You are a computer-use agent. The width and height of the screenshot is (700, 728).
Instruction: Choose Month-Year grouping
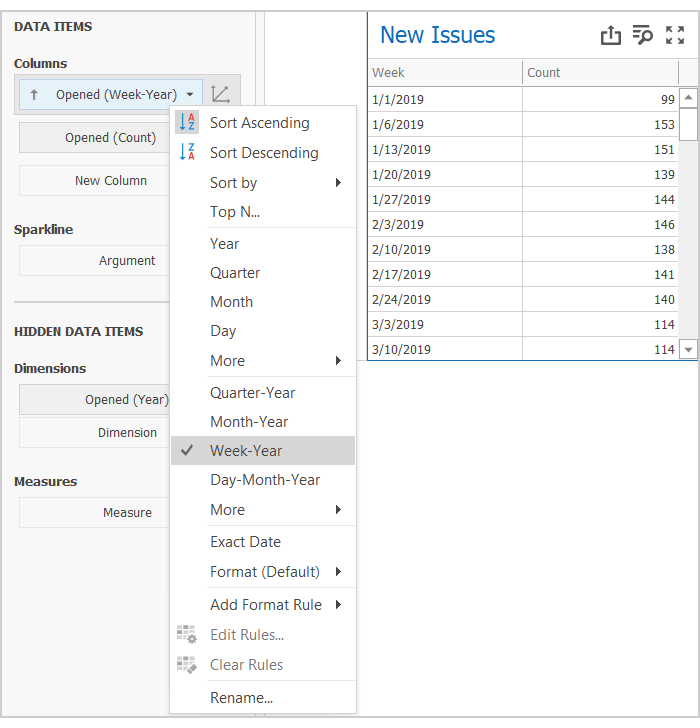click(x=249, y=422)
